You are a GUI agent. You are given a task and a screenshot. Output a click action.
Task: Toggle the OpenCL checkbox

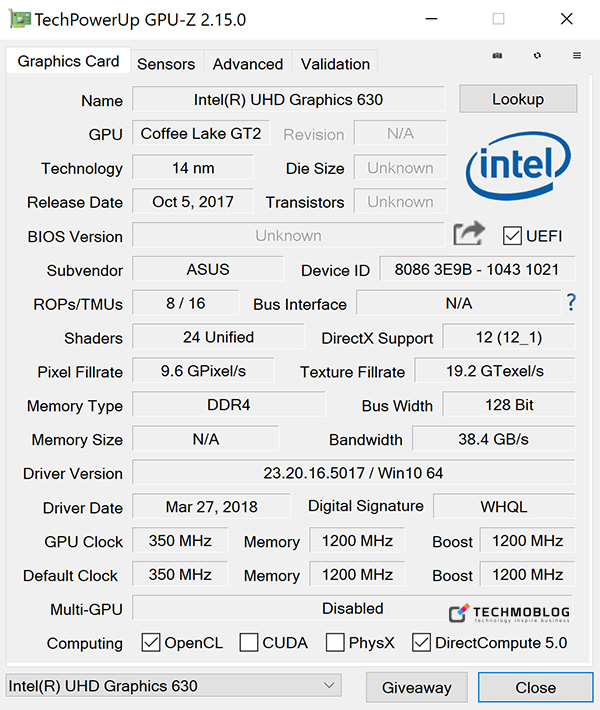coord(151,642)
